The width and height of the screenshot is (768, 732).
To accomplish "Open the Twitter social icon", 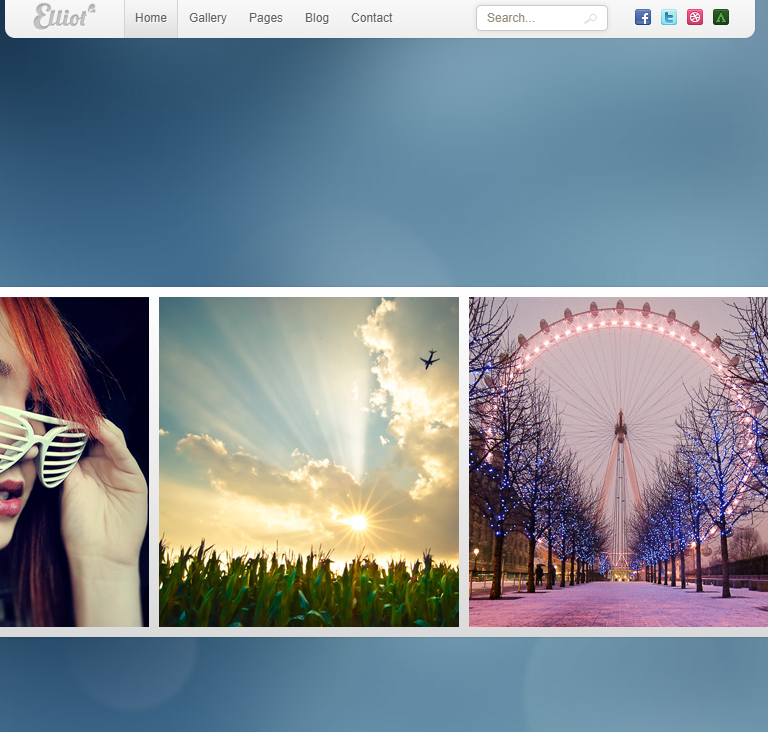I will pyautogui.click(x=669, y=18).
